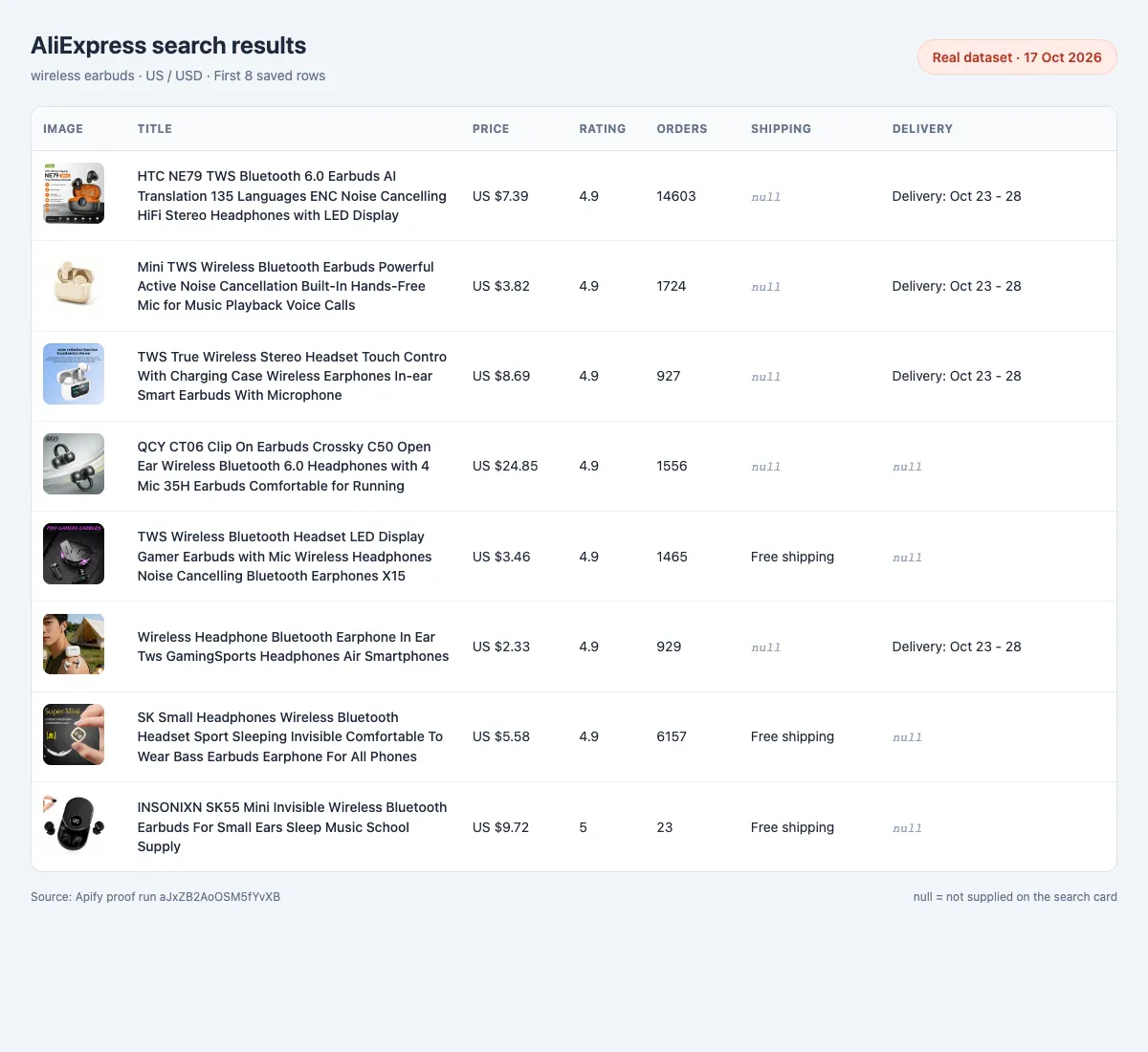This screenshot has width=1148, height=1052.
Task: Open the INSONIXN SK55 product thumbnail
Action: [74, 824]
